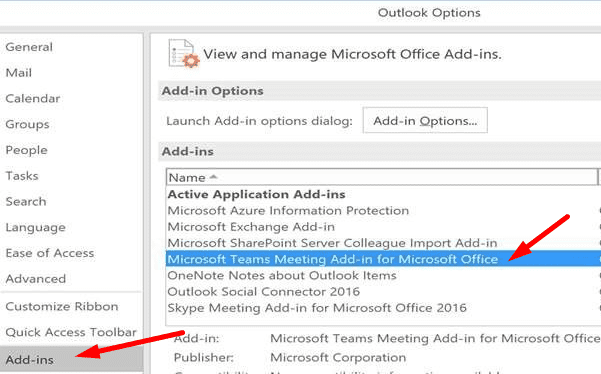The height and width of the screenshot is (374, 601).
Task: Choose the Tasks category
Action: tap(22, 176)
